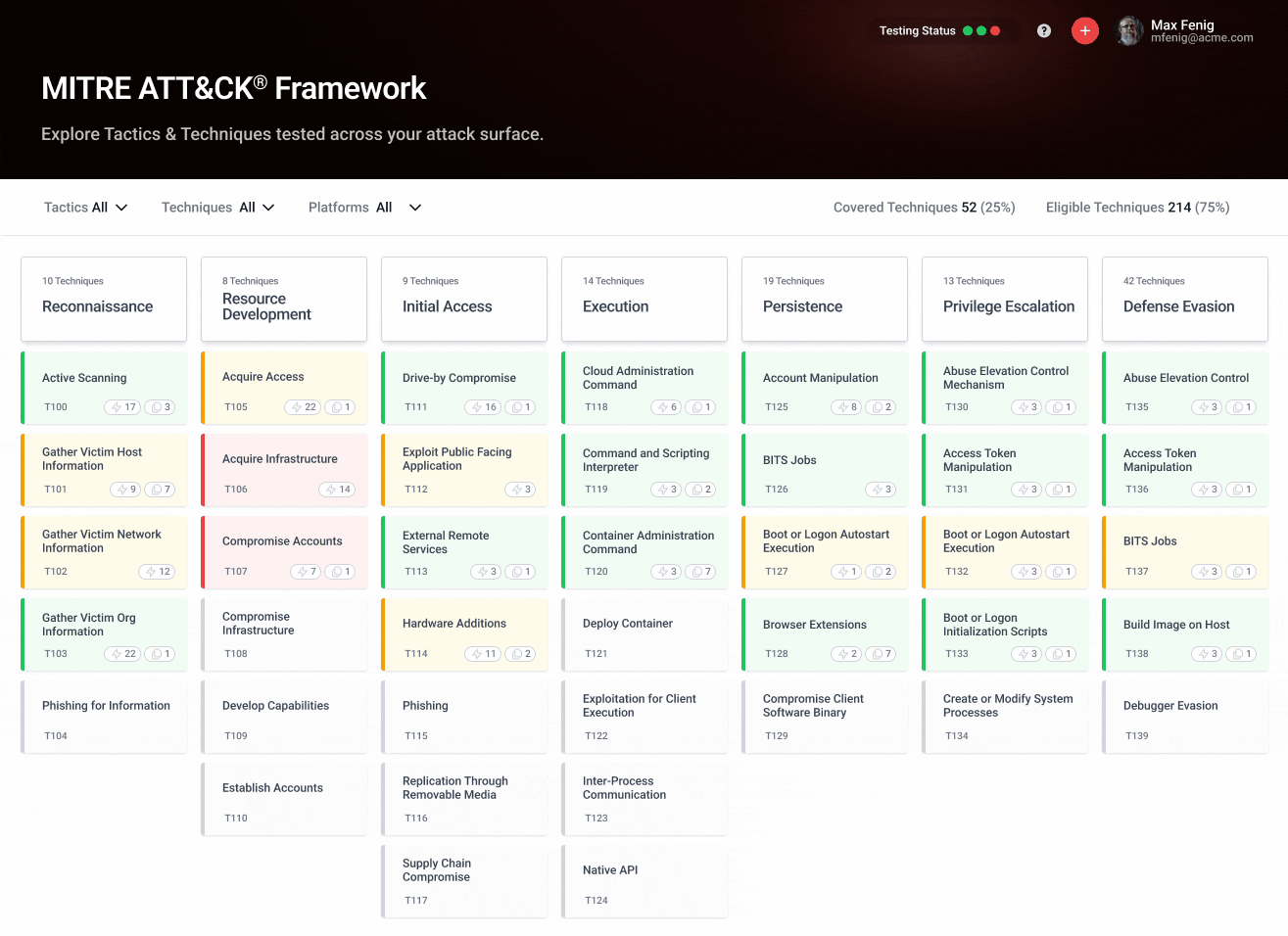The image size is (1288, 936).
Task: Open the Create or Modify System Processes card
Action: pos(1005,718)
